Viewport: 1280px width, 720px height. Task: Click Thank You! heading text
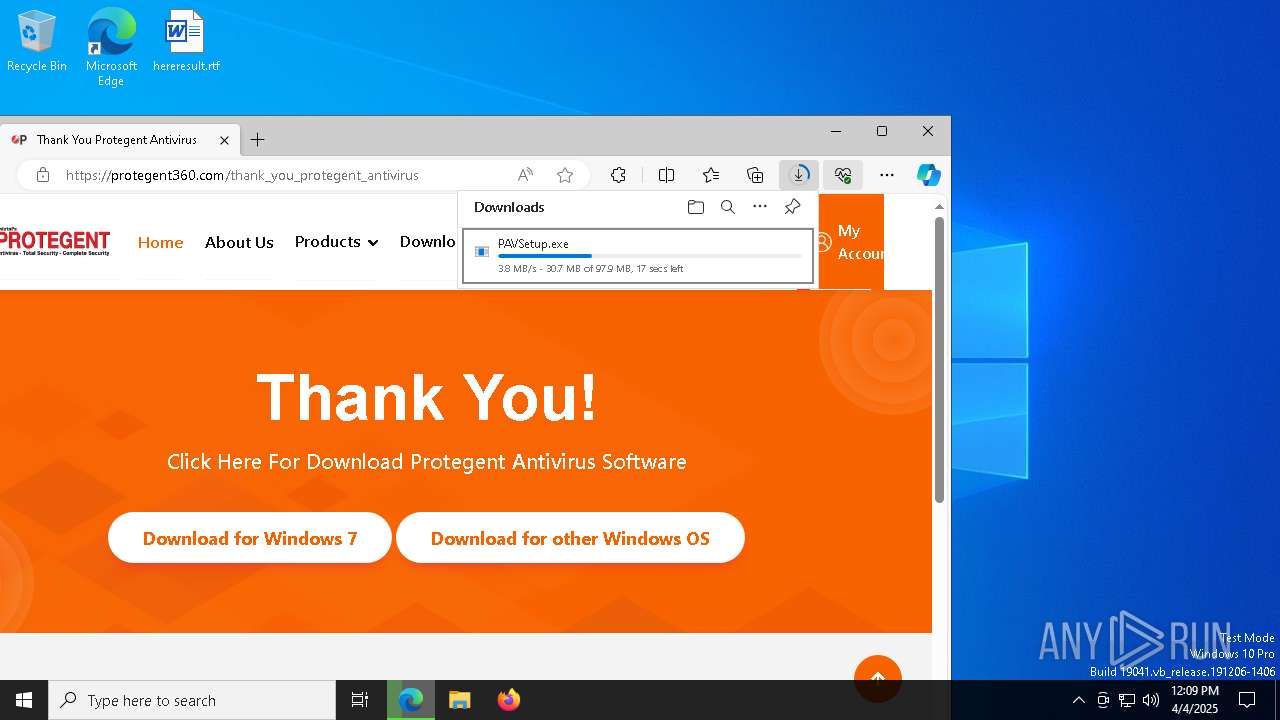coord(427,397)
